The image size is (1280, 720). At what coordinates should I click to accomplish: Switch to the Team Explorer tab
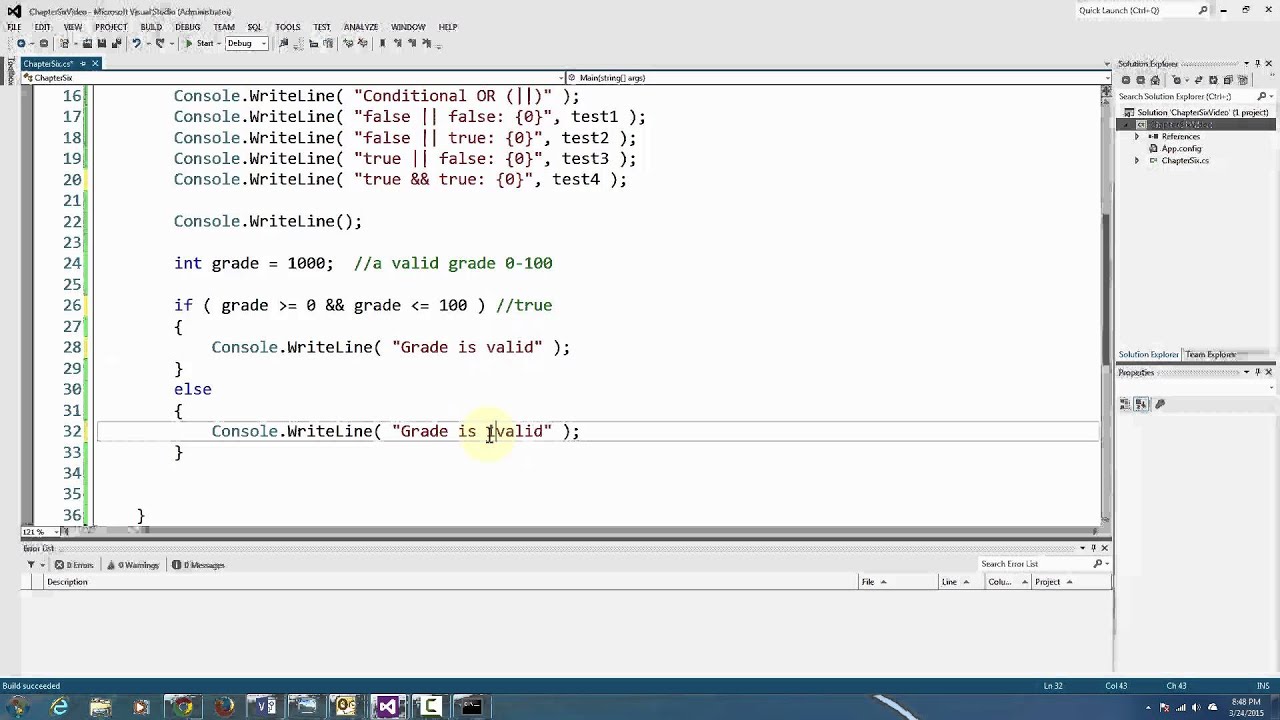[1210, 355]
